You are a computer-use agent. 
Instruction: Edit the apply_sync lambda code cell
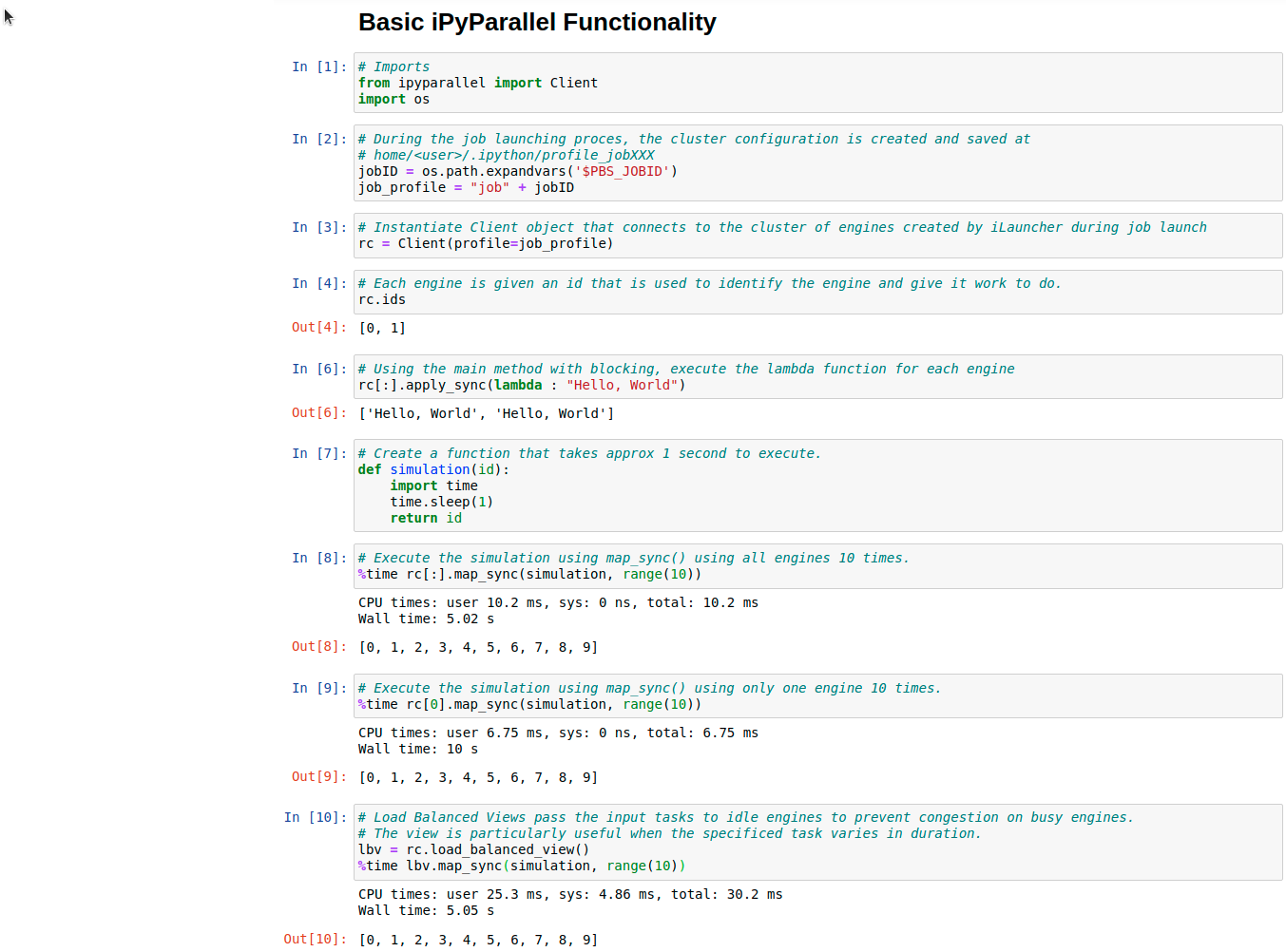tap(817, 377)
